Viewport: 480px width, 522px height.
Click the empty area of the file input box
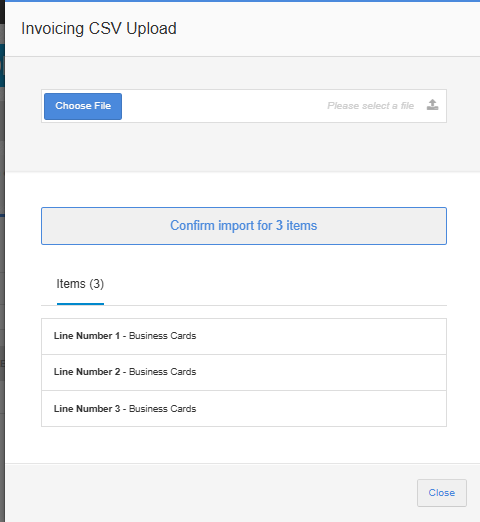(223, 106)
